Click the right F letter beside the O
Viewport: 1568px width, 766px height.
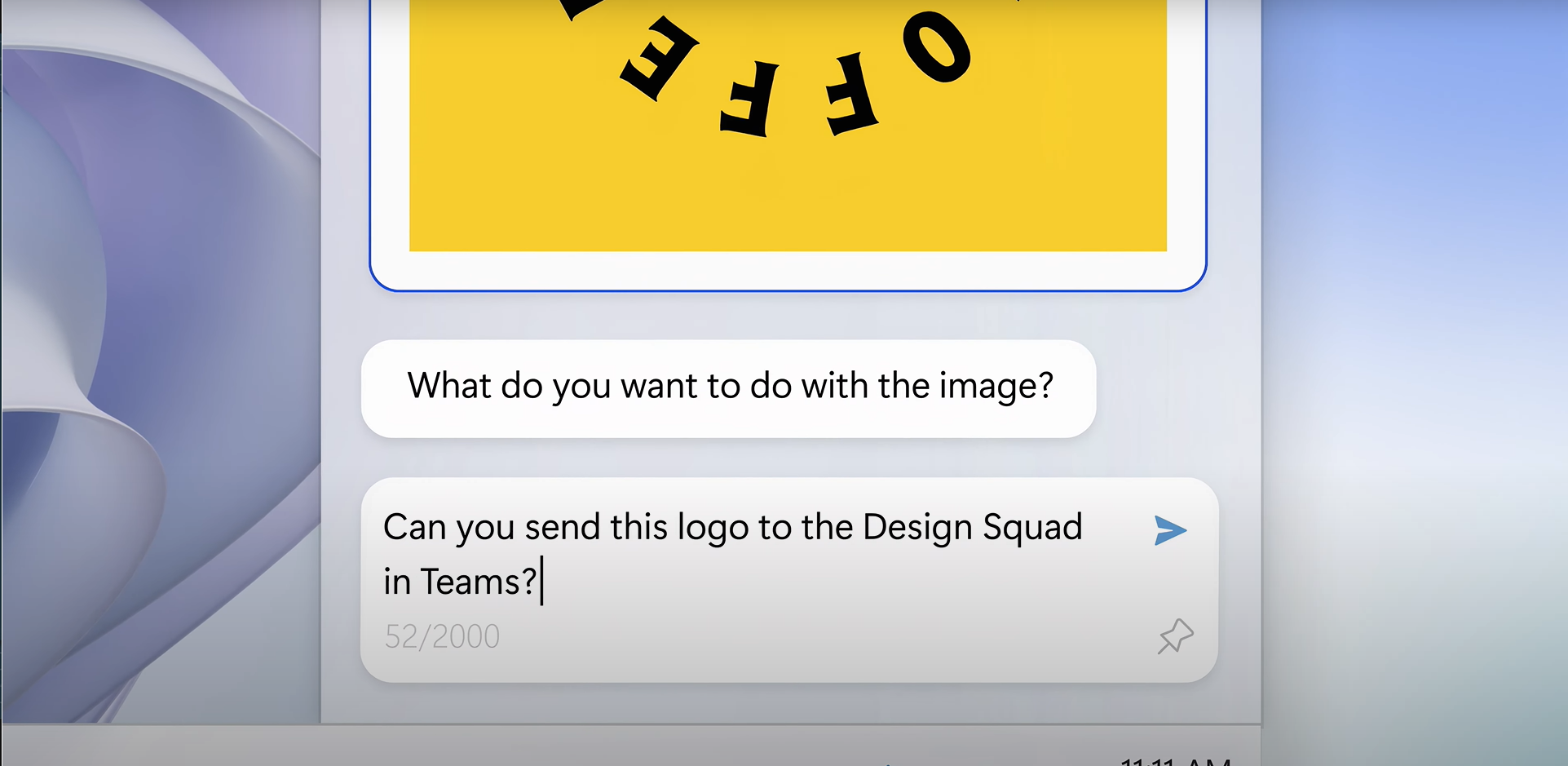click(850, 94)
